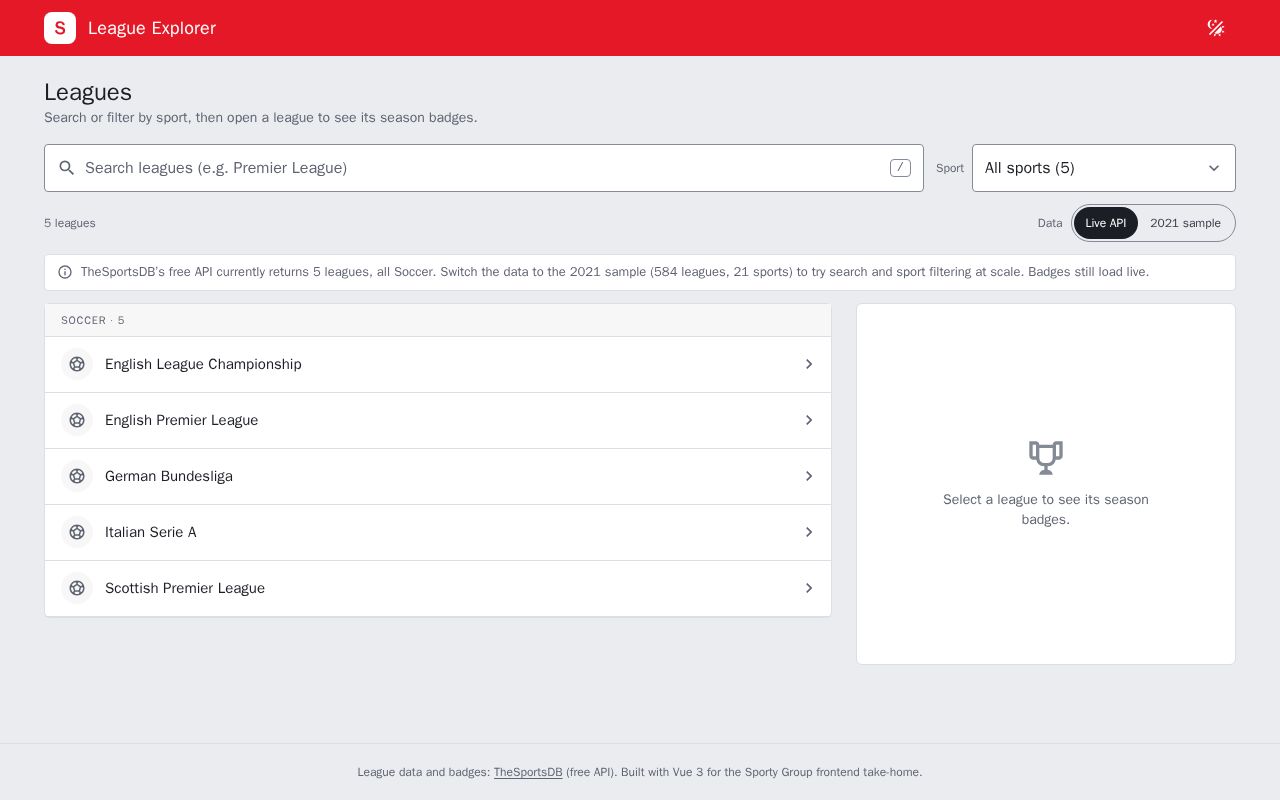This screenshot has height=800, width=1280.
Task: Click the soccer icon for German Bundesliga
Action: pos(77,476)
